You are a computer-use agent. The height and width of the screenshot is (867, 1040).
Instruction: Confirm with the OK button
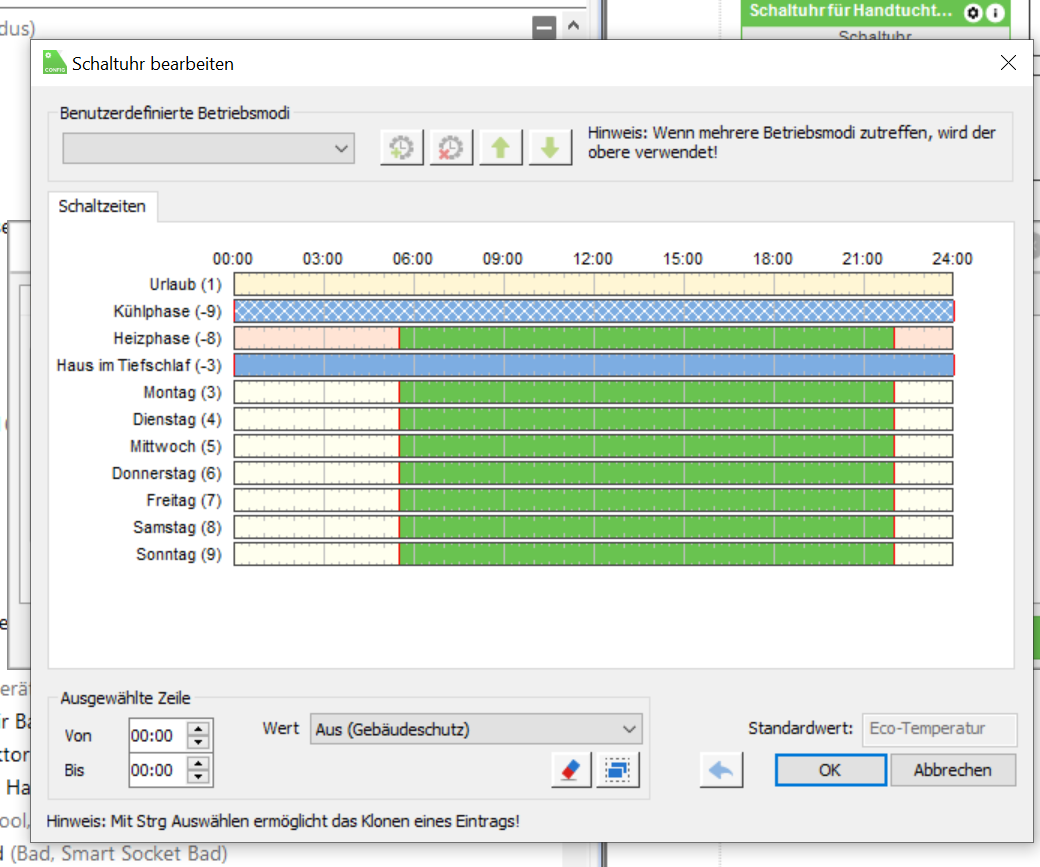point(830,770)
